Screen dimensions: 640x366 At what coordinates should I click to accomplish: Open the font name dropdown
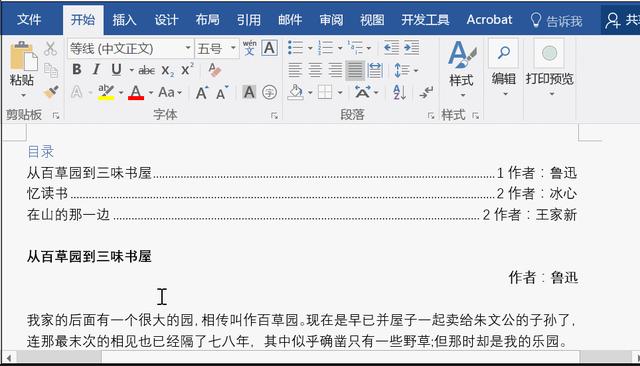pos(188,48)
